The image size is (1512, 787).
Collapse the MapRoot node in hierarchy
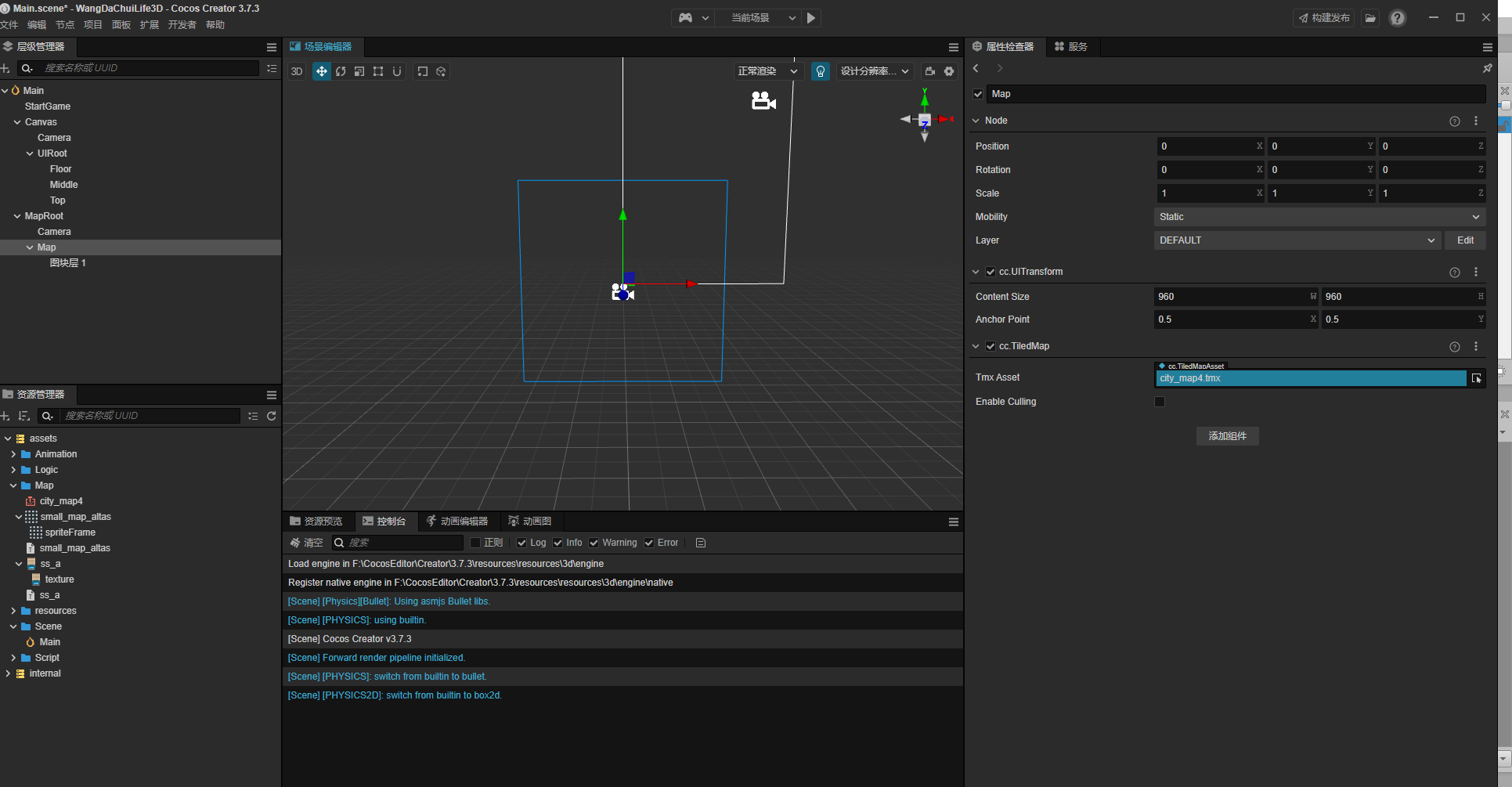(x=17, y=216)
